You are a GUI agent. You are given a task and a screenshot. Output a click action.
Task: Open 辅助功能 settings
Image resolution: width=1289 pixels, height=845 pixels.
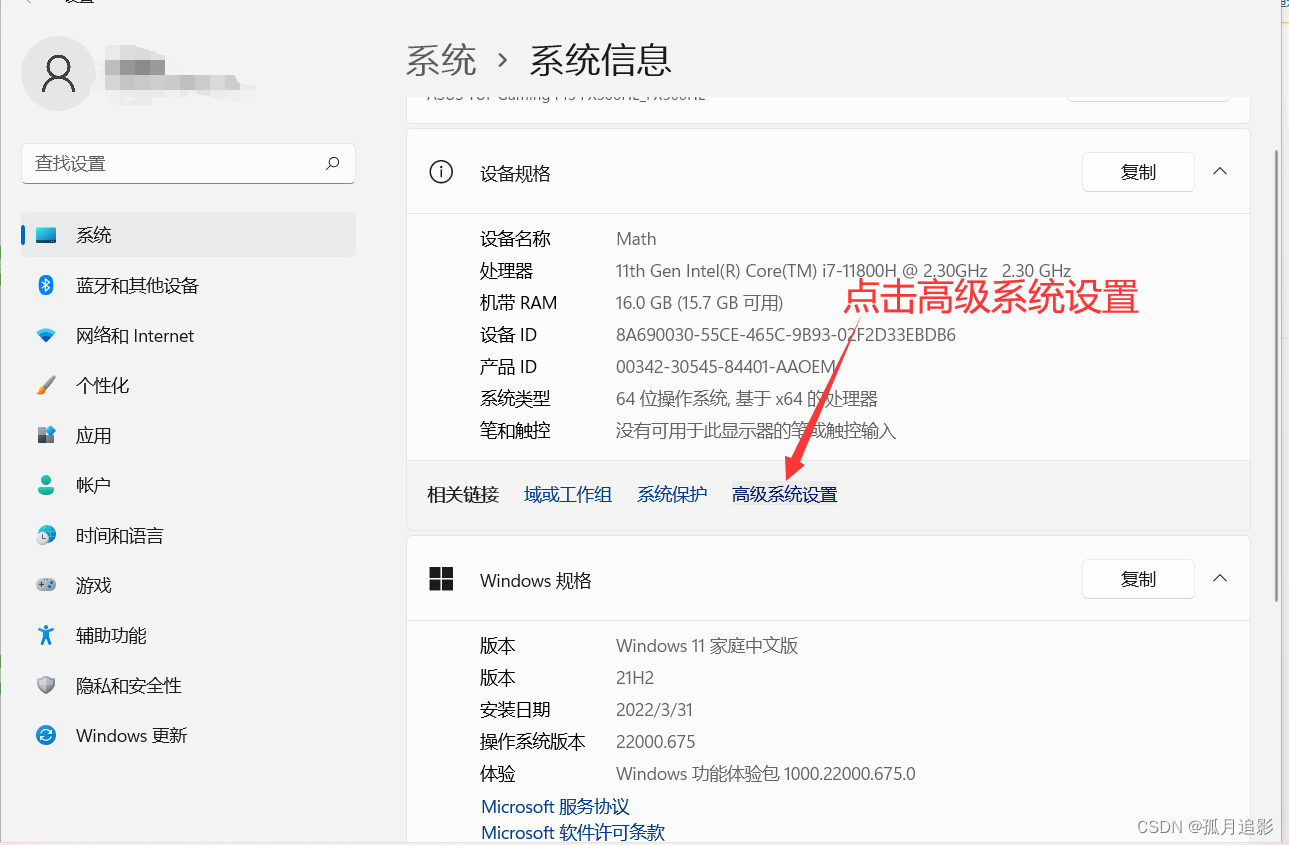coord(189,635)
